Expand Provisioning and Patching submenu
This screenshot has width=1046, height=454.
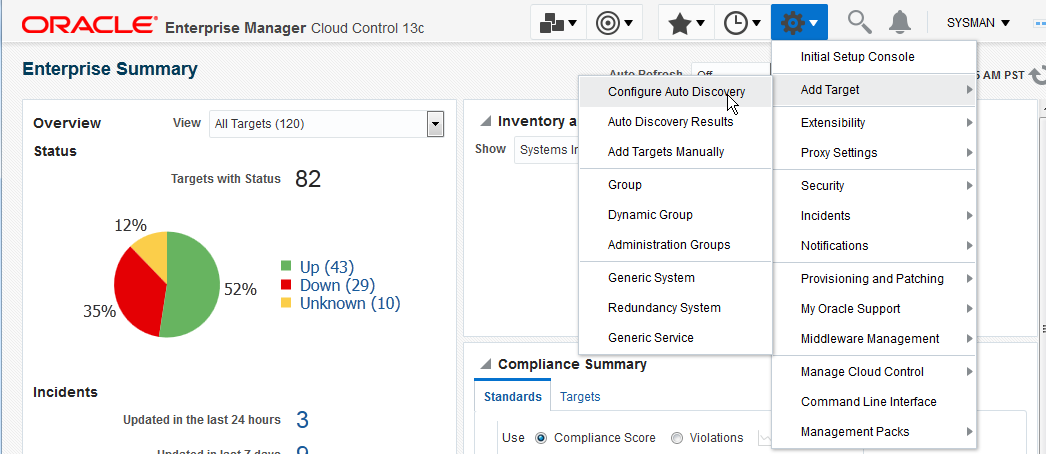coord(874,279)
